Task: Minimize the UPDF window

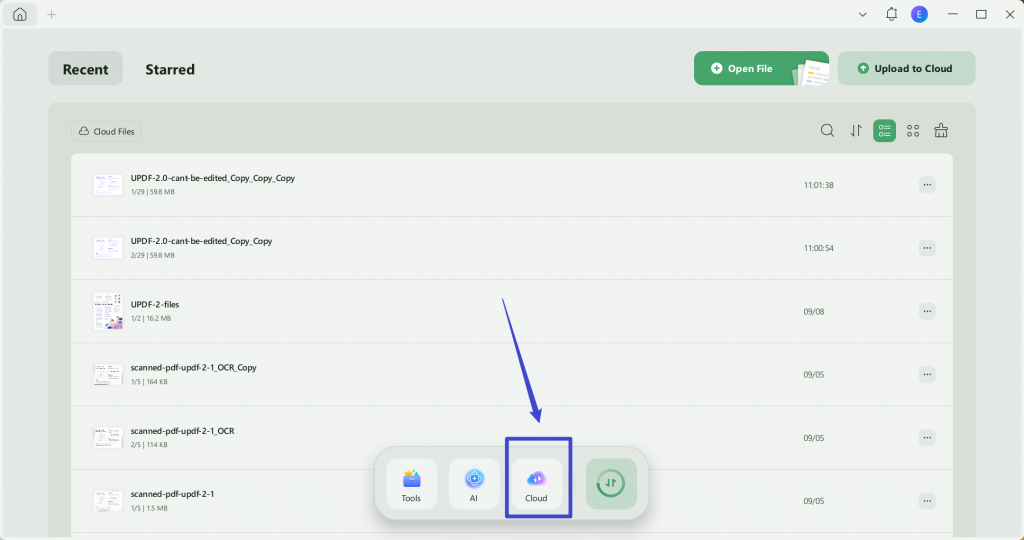Action: click(x=953, y=14)
